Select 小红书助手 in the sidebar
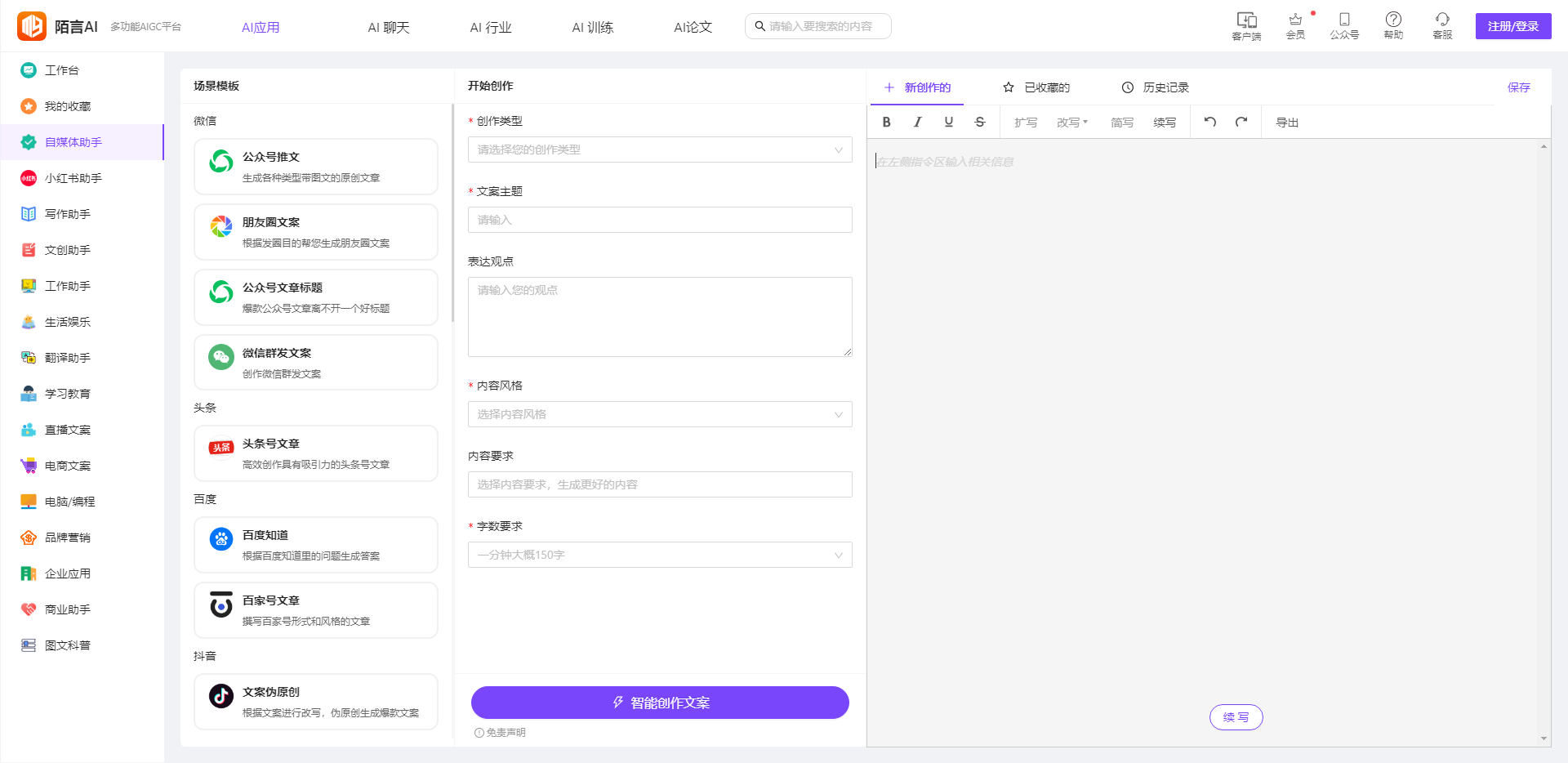 82,178
